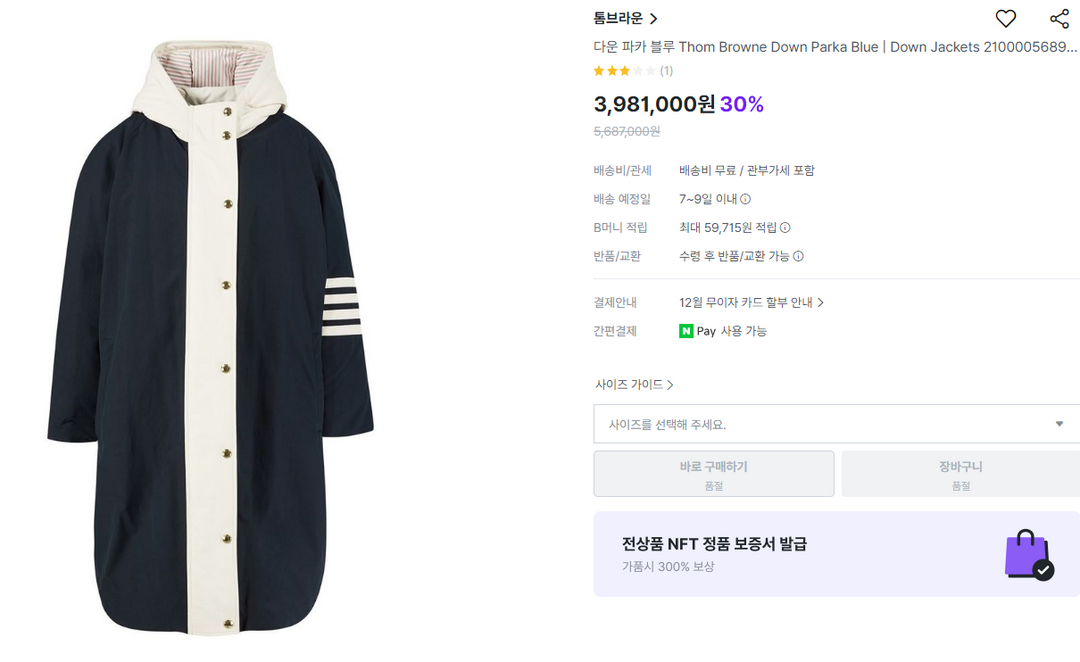Open info icon next to 7~9일 이내
The height and width of the screenshot is (662, 1080).
[x=745, y=199]
